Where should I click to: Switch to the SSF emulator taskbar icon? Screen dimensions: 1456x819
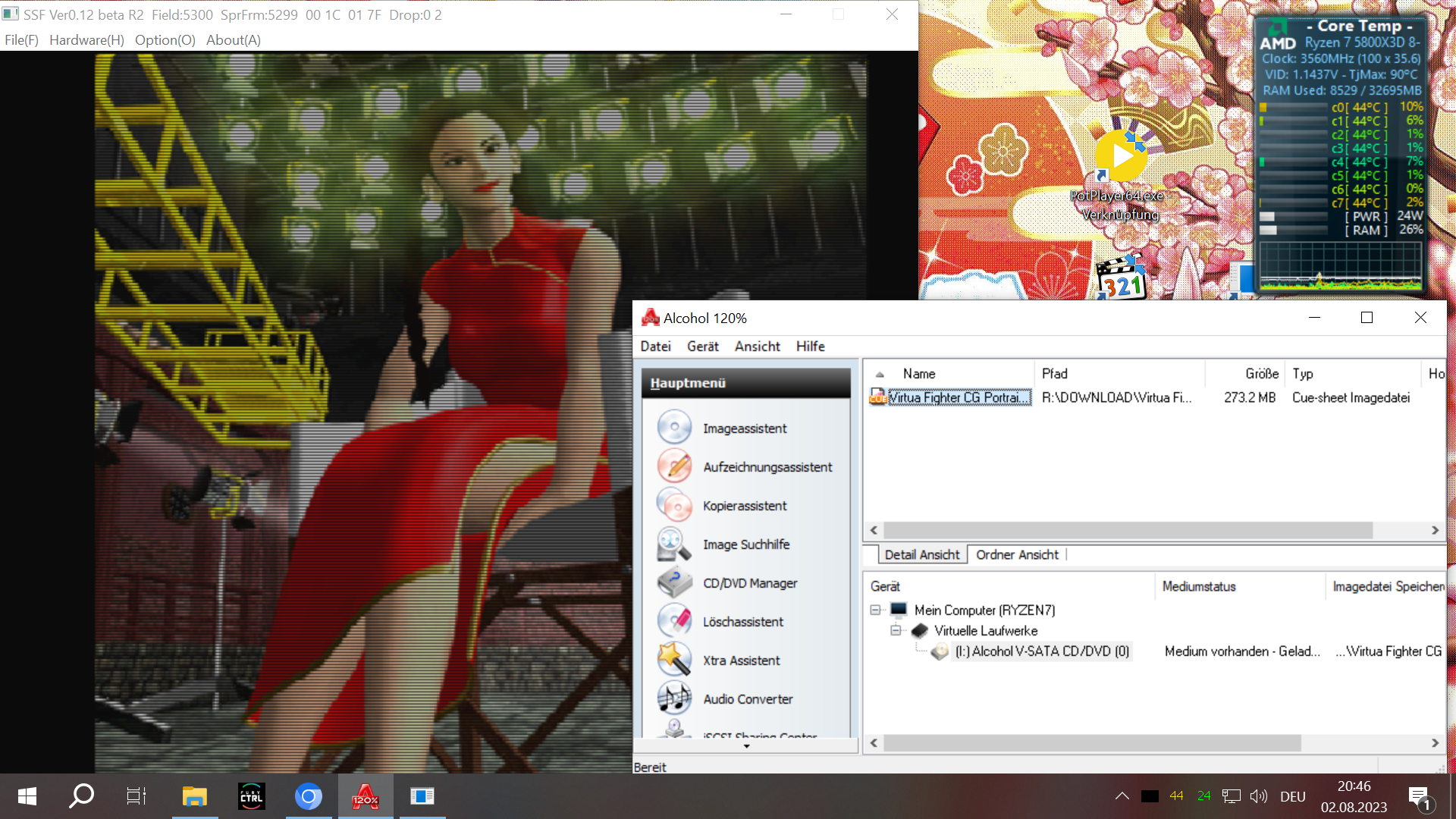[x=422, y=796]
